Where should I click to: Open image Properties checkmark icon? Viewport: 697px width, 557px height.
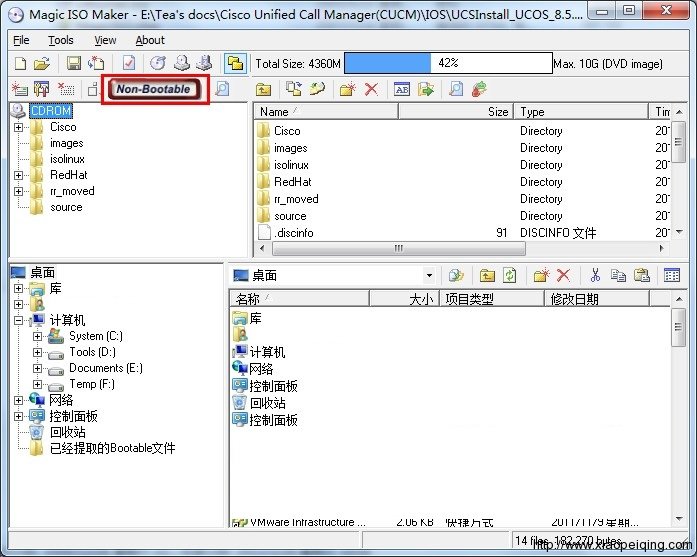pyautogui.click(x=129, y=63)
